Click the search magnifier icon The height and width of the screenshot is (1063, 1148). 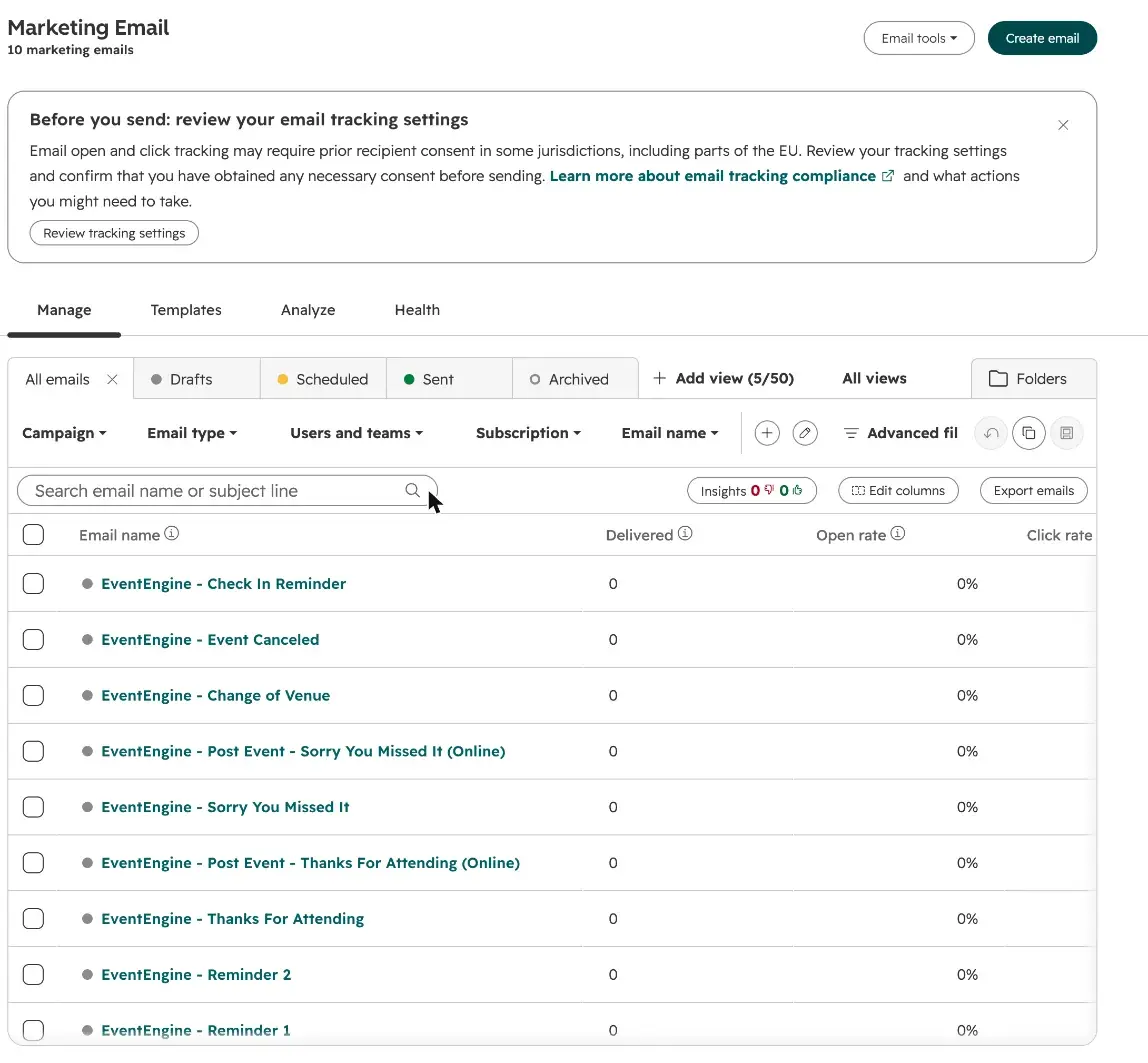[x=413, y=490]
